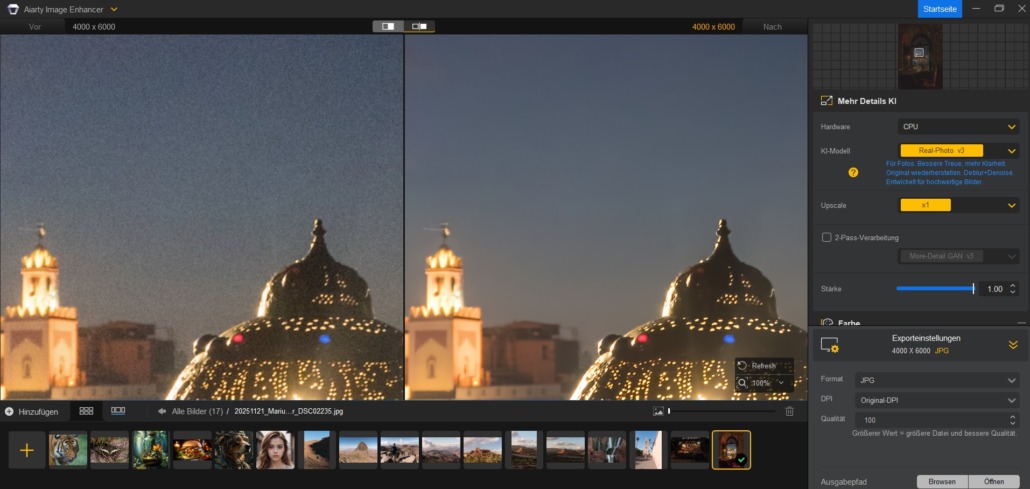Viewport: 1030px width, 489px height.
Task: Click the trash delete icon
Action: pyautogui.click(x=789, y=411)
